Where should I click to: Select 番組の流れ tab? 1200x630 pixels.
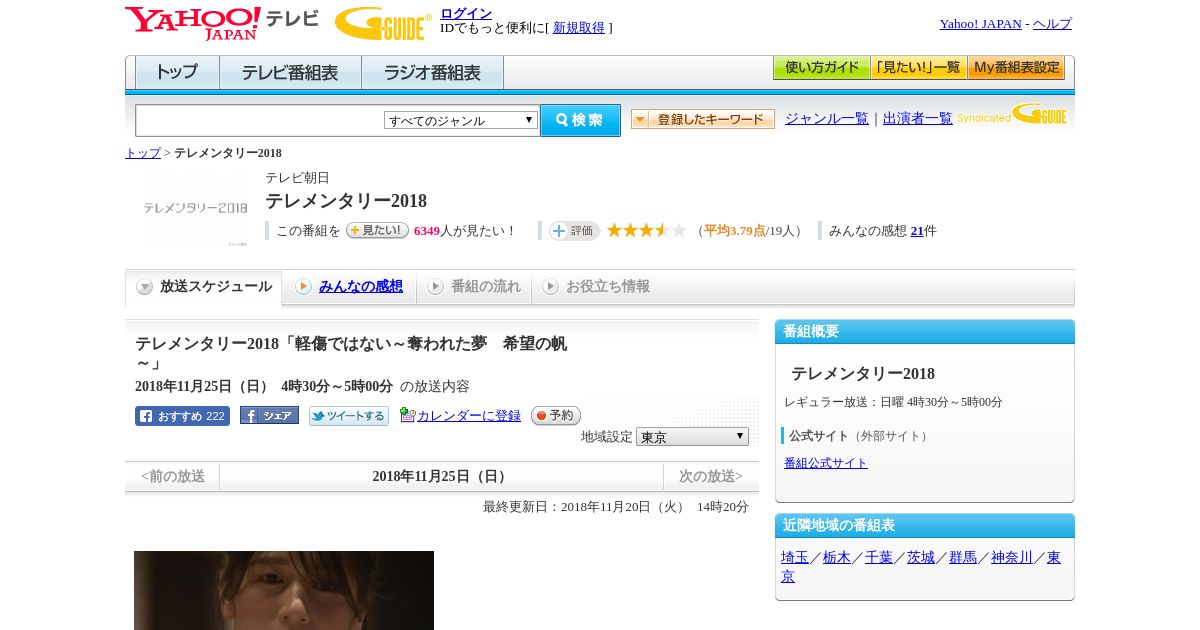474,287
